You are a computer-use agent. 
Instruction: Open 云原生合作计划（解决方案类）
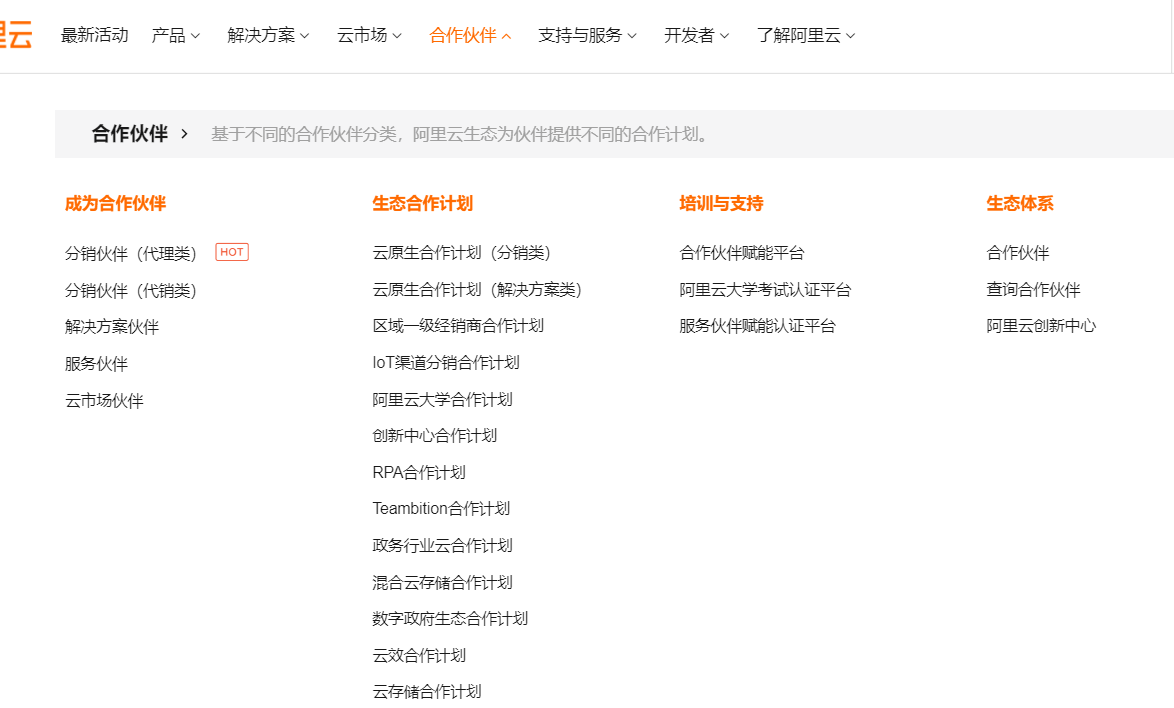478,290
